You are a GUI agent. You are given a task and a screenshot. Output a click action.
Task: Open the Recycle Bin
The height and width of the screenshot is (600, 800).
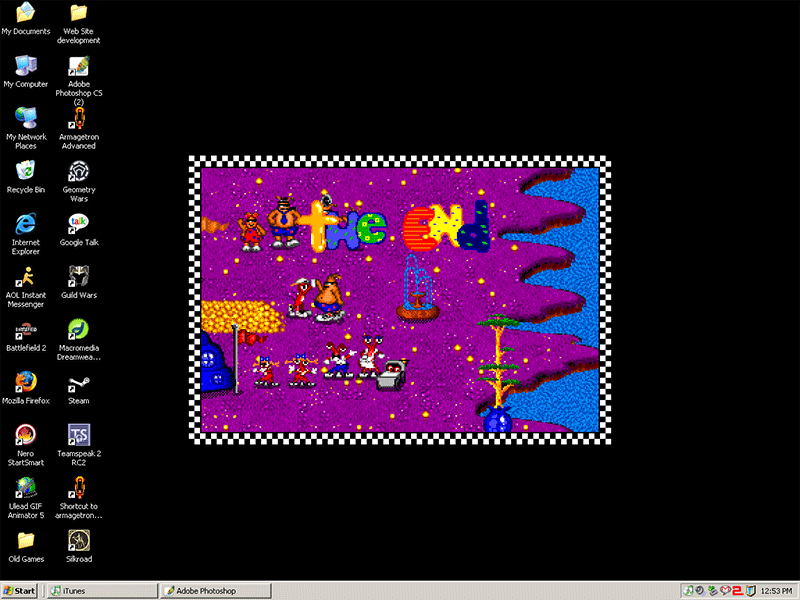tap(26, 171)
